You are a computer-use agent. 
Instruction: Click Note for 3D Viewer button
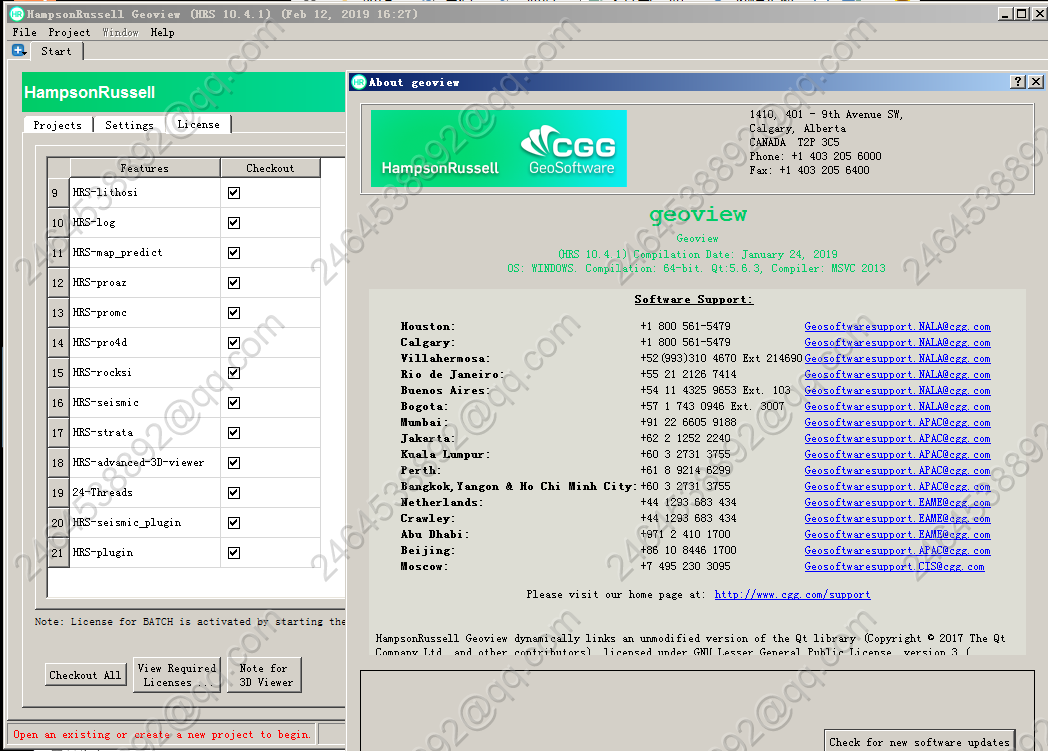[x=265, y=675]
